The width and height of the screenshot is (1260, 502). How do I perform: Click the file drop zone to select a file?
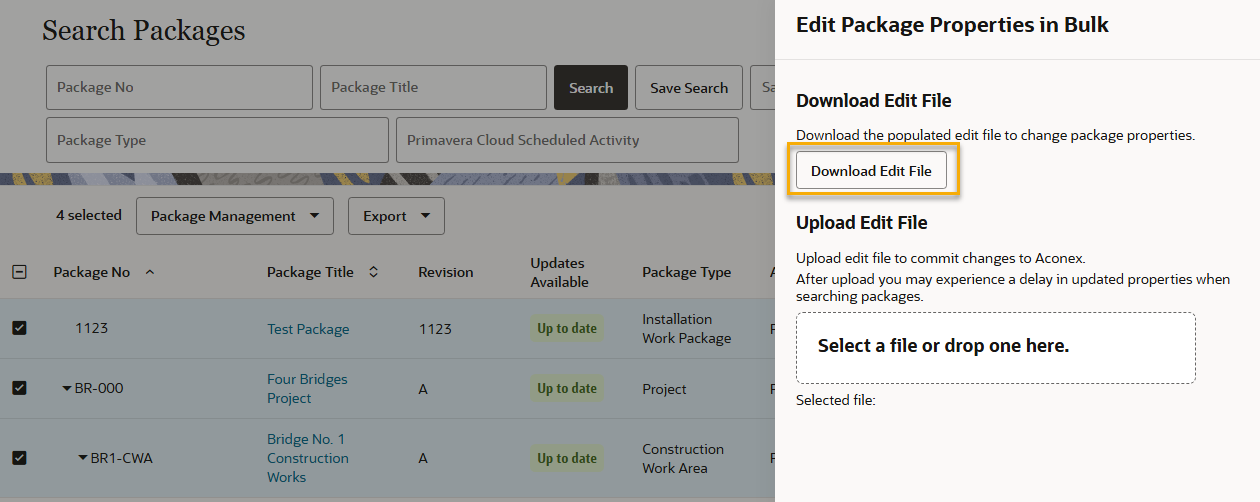click(996, 348)
